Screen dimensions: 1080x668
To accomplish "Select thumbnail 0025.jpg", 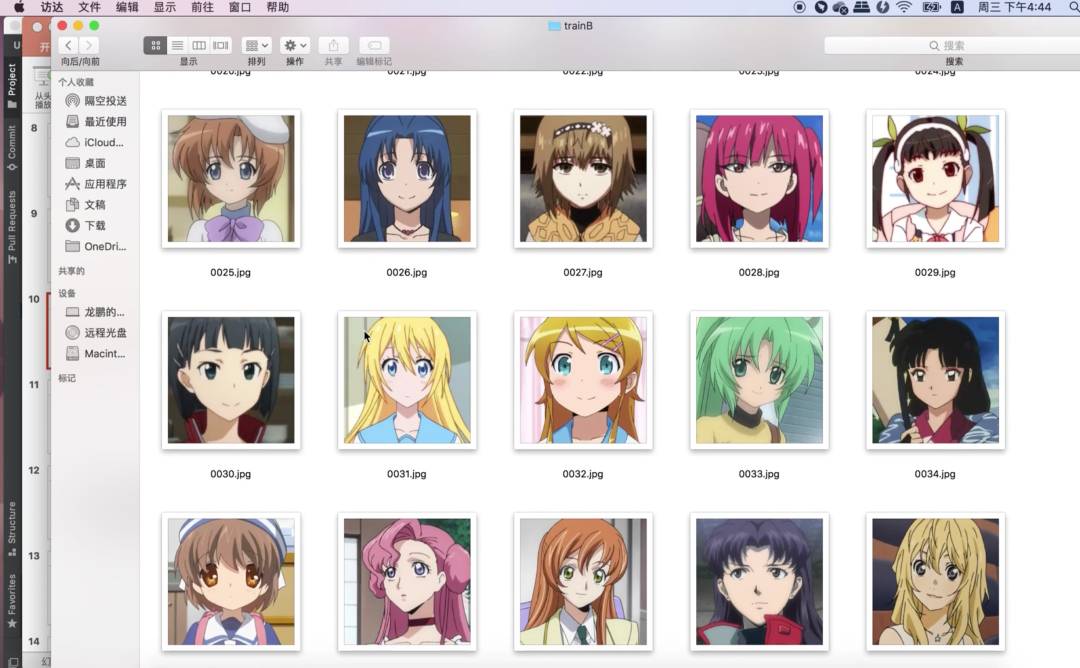I will click(231, 178).
